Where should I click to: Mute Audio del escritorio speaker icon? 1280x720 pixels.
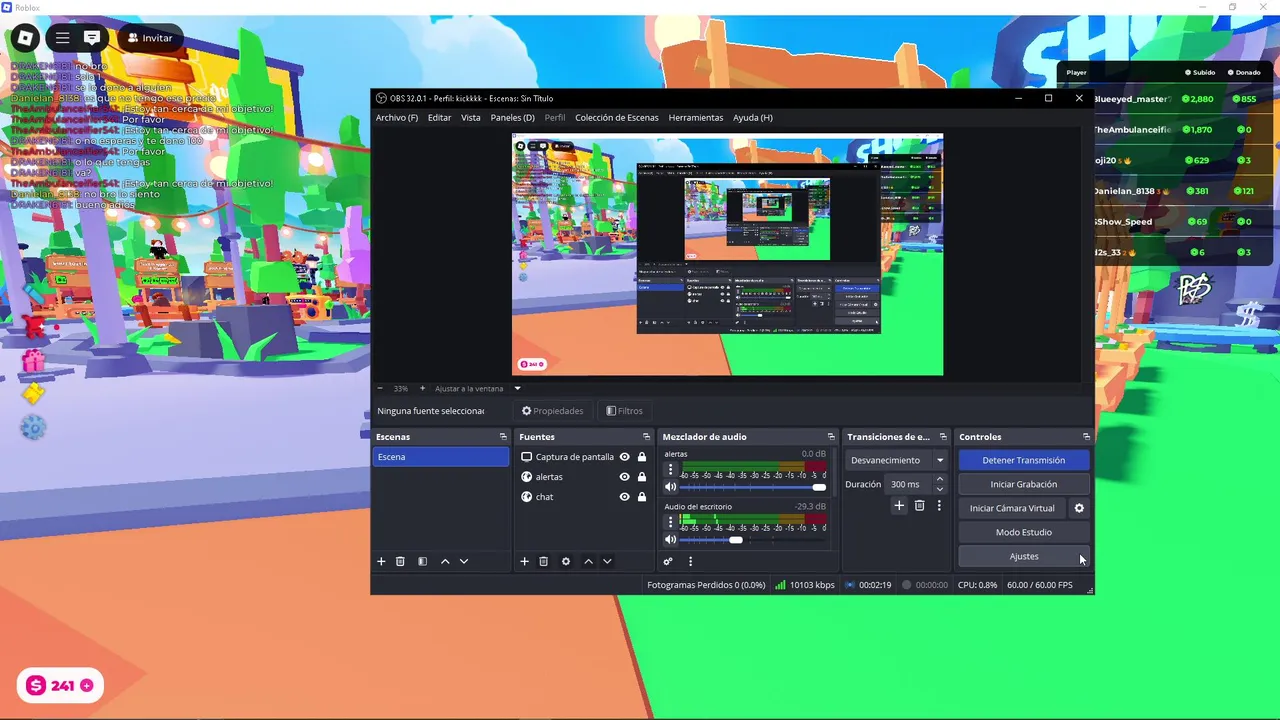tap(670, 540)
